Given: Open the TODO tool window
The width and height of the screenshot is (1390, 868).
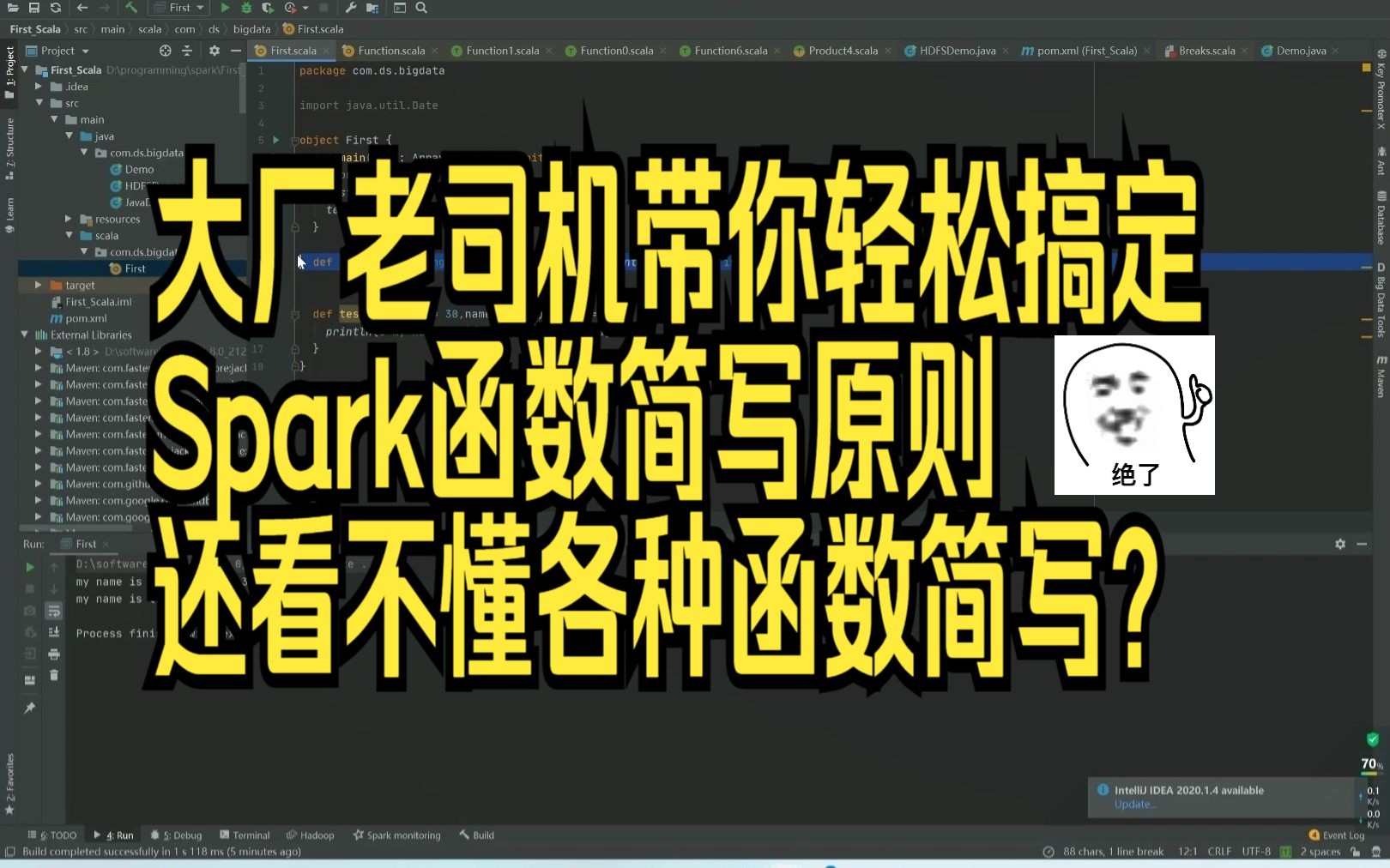Looking at the screenshot, I should (x=52, y=835).
